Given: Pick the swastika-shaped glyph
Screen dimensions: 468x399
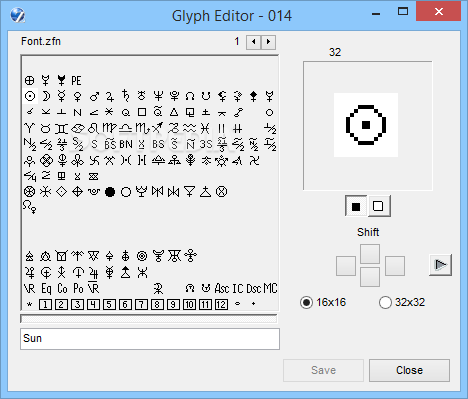Looking at the screenshot, I should (x=94, y=161).
